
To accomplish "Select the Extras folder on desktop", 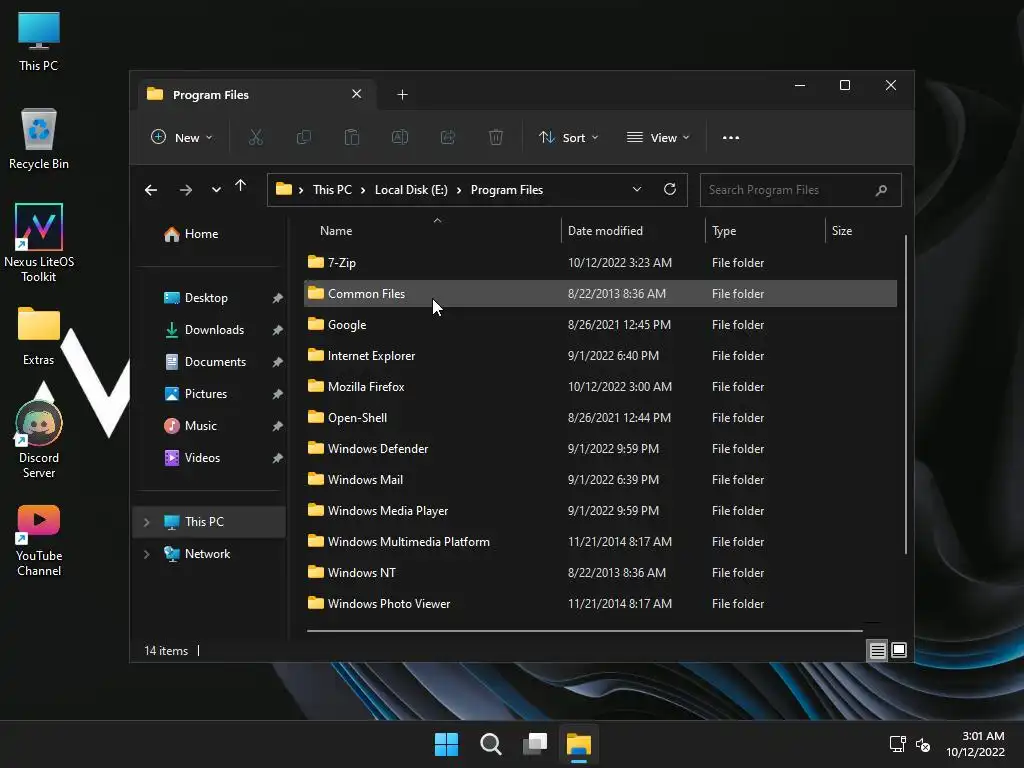I will point(39,336).
